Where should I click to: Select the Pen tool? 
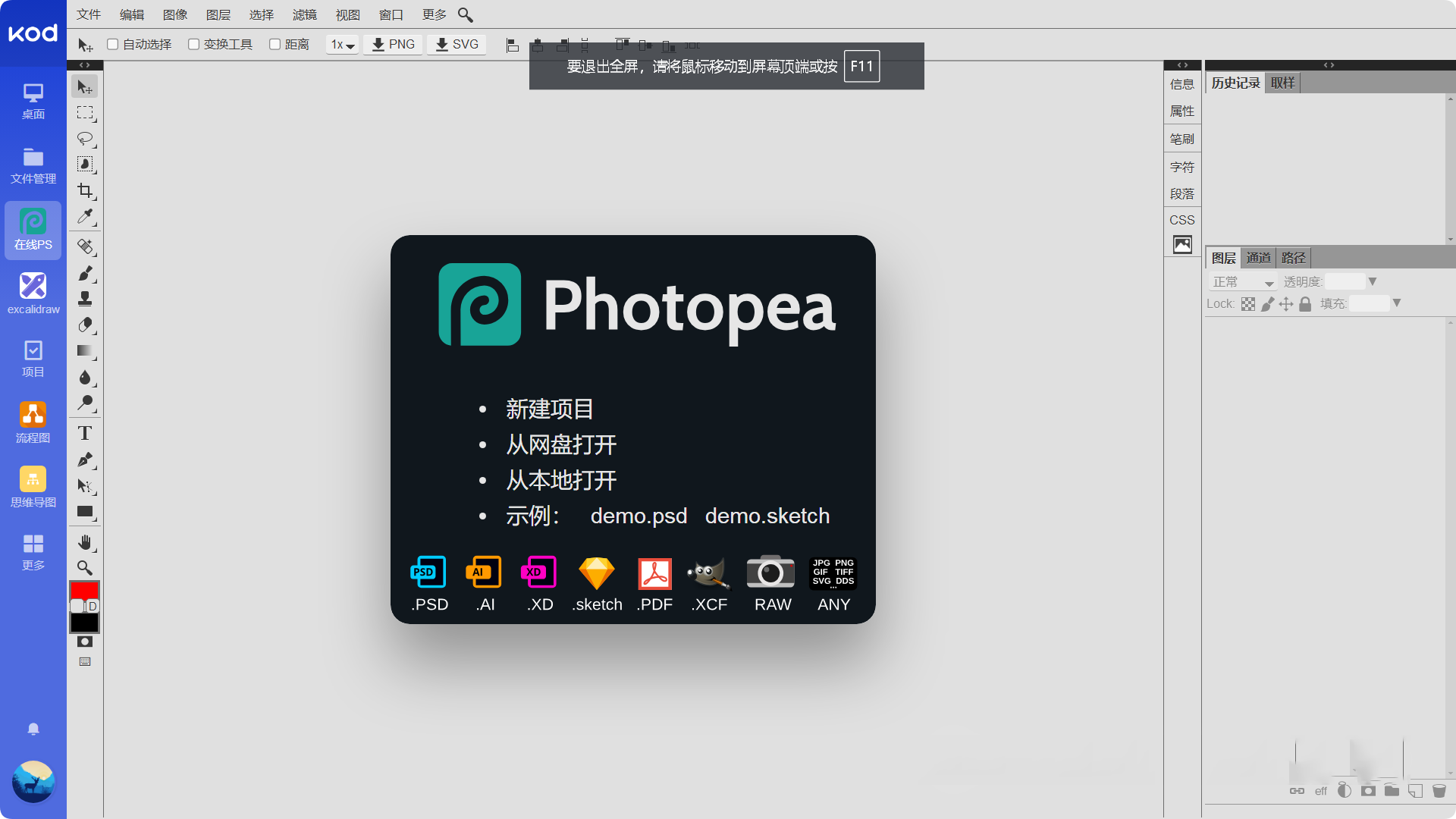click(x=85, y=460)
